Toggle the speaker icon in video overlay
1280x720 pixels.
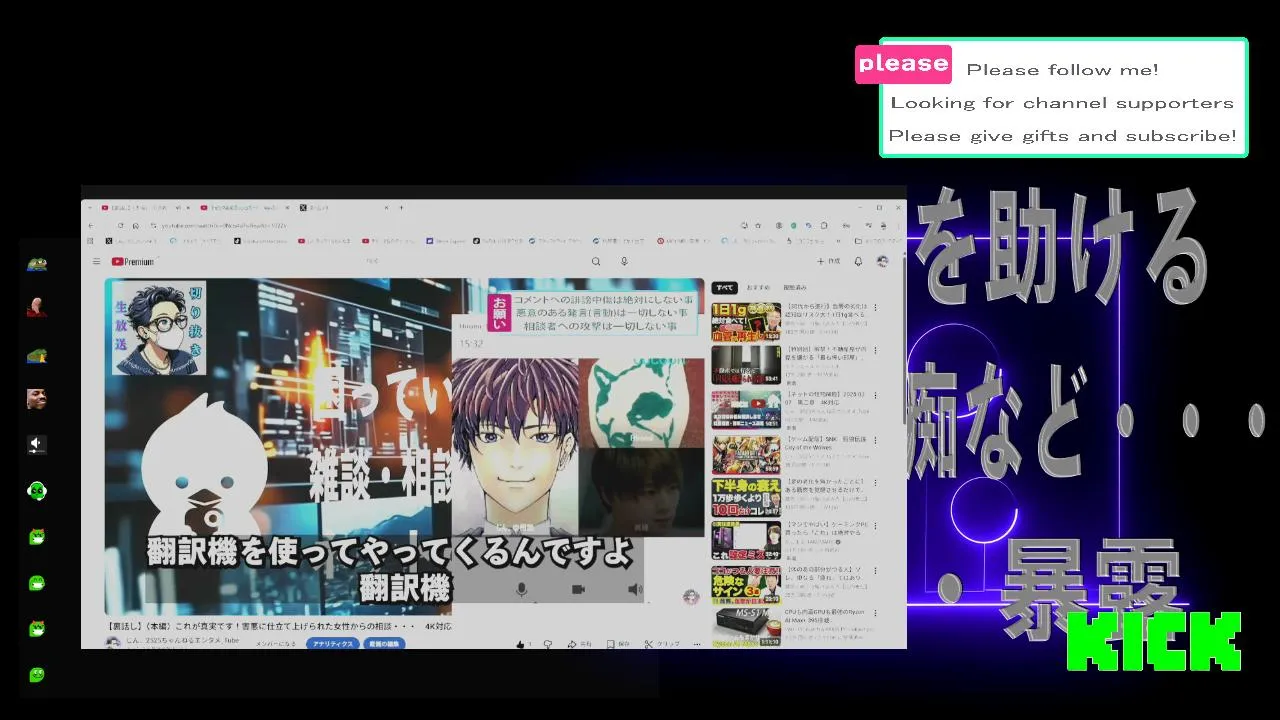634,590
